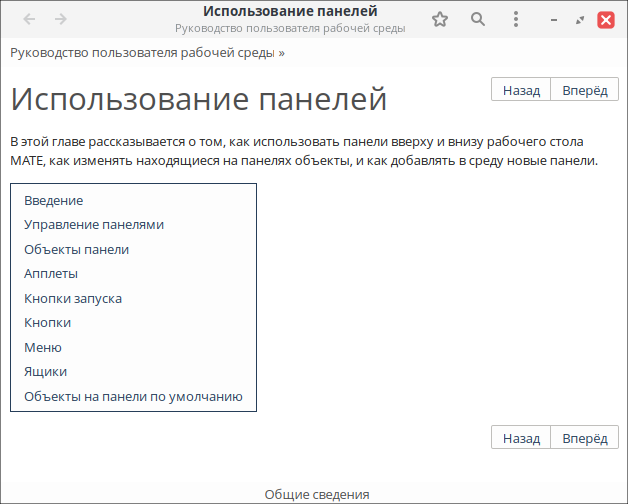Click the back arrow in the header bar
Viewport: 628px width, 504px height.
tap(29, 19)
